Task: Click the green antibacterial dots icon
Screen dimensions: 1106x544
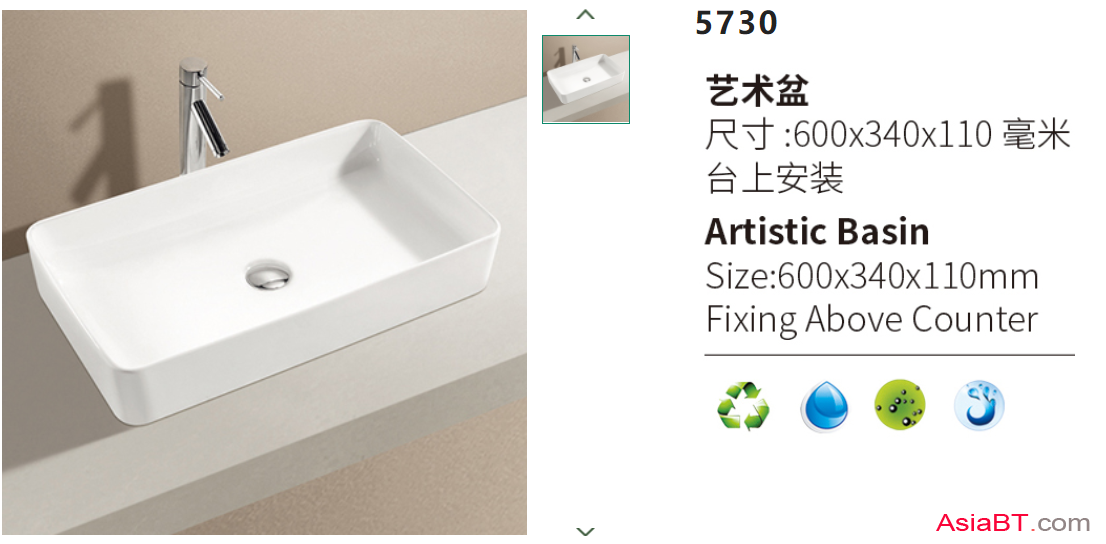Action: [899, 405]
